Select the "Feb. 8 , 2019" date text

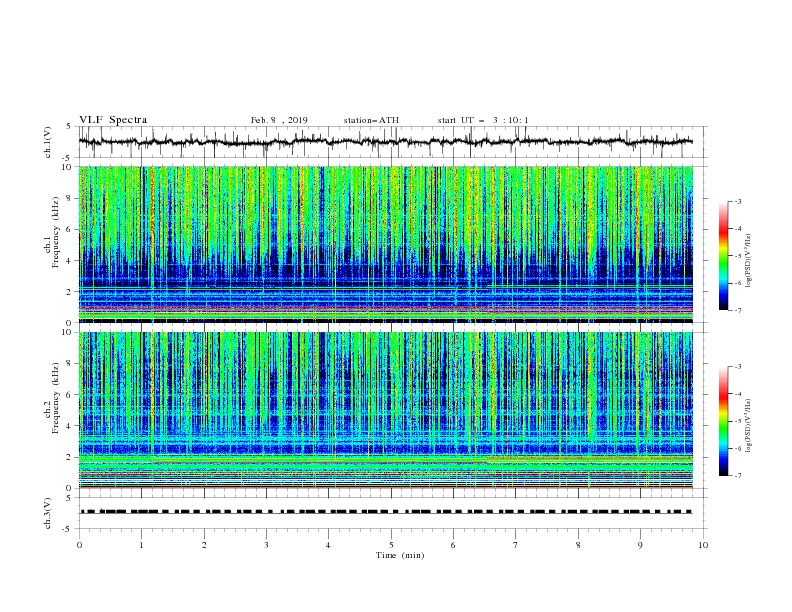[x=279, y=120]
